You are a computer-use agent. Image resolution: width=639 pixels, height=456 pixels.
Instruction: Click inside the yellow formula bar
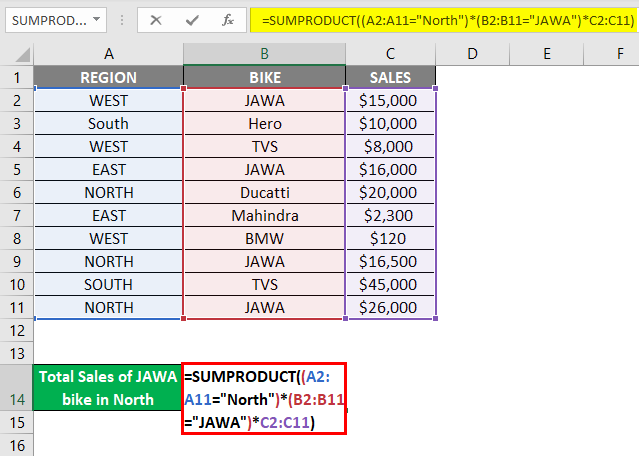(444, 20)
